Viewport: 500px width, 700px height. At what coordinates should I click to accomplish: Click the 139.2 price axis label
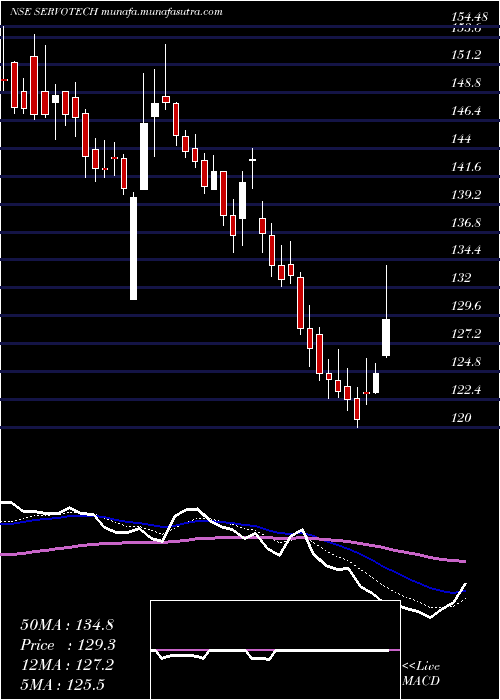click(466, 195)
